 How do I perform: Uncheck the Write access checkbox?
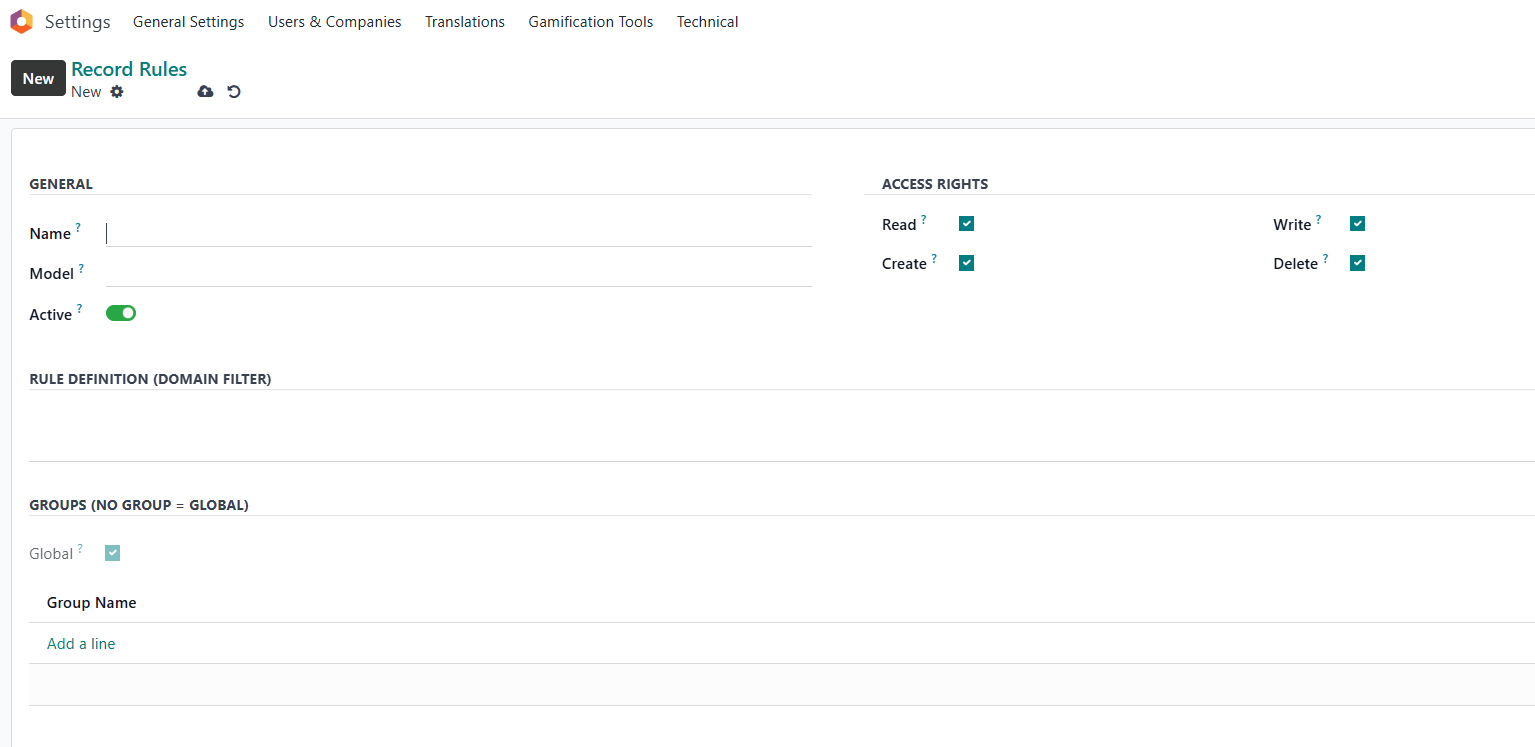[1357, 224]
